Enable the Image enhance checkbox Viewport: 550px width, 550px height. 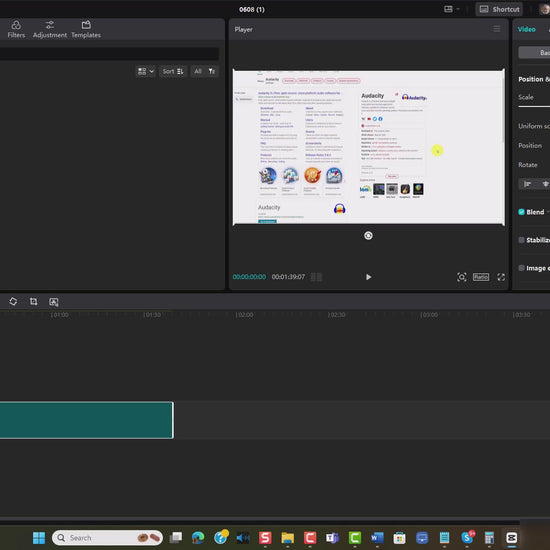pos(521,268)
